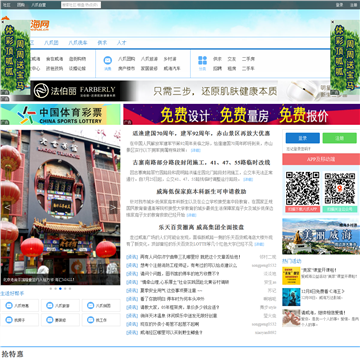Click the 热门活动 section heading
Screen dimensions: 360x360
(x=292, y=261)
